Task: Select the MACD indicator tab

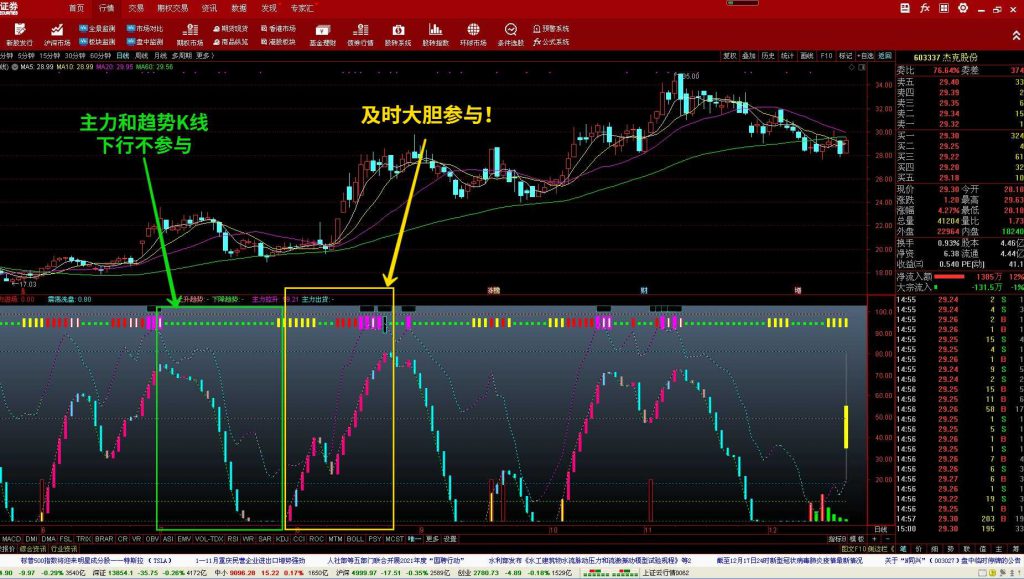Action: click(11, 539)
